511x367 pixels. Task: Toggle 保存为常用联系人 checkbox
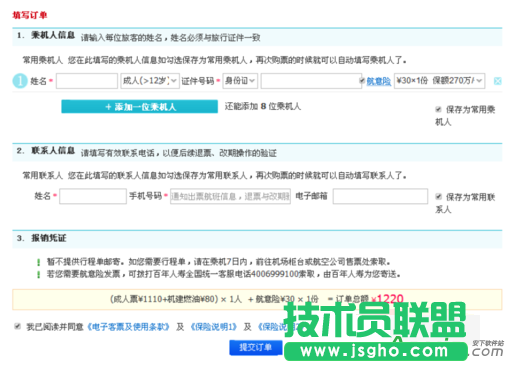coord(438,197)
